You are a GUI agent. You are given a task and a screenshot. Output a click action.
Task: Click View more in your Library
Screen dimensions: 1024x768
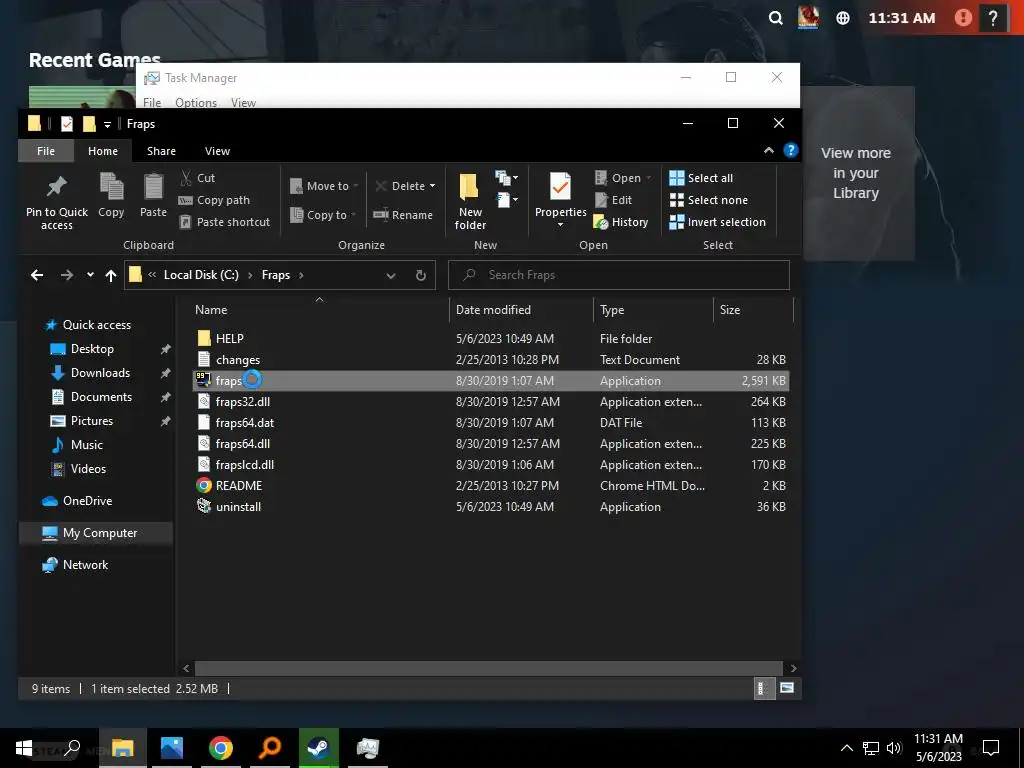pos(856,173)
